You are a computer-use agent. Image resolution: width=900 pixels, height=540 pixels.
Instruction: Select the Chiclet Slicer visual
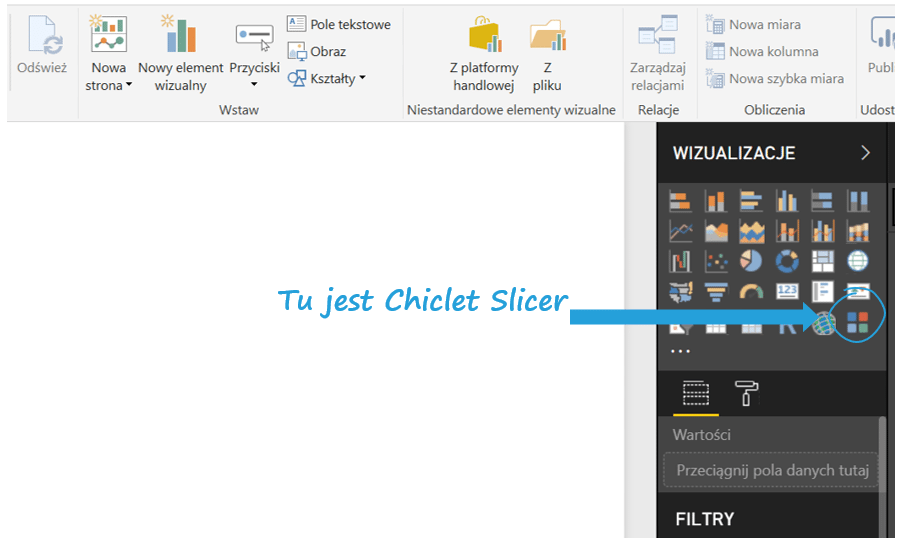[x=857, y=322]
